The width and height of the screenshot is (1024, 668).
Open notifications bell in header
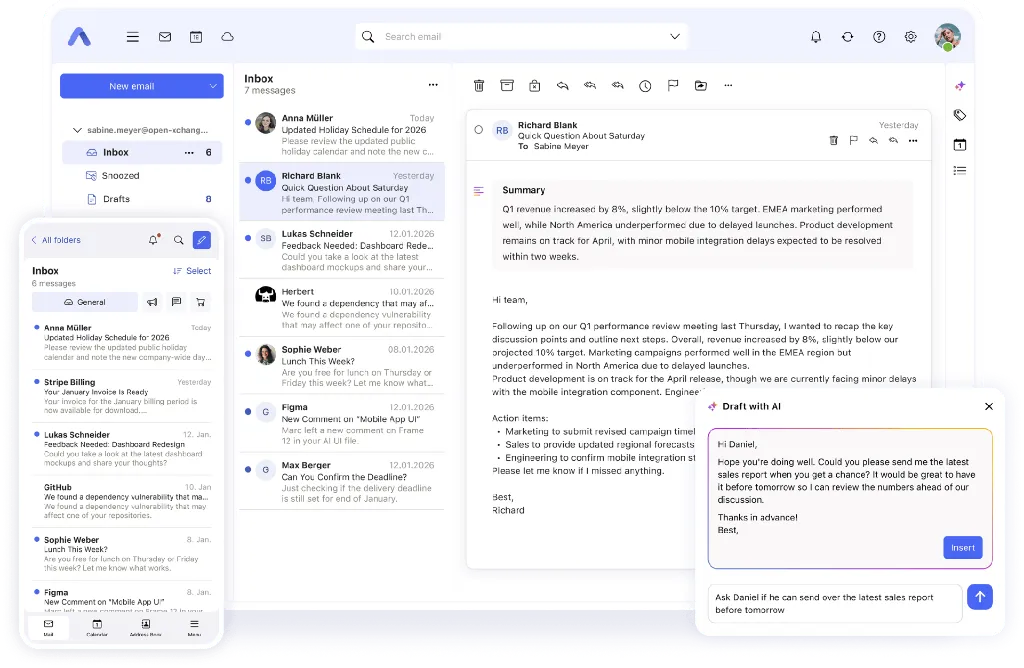816,37
